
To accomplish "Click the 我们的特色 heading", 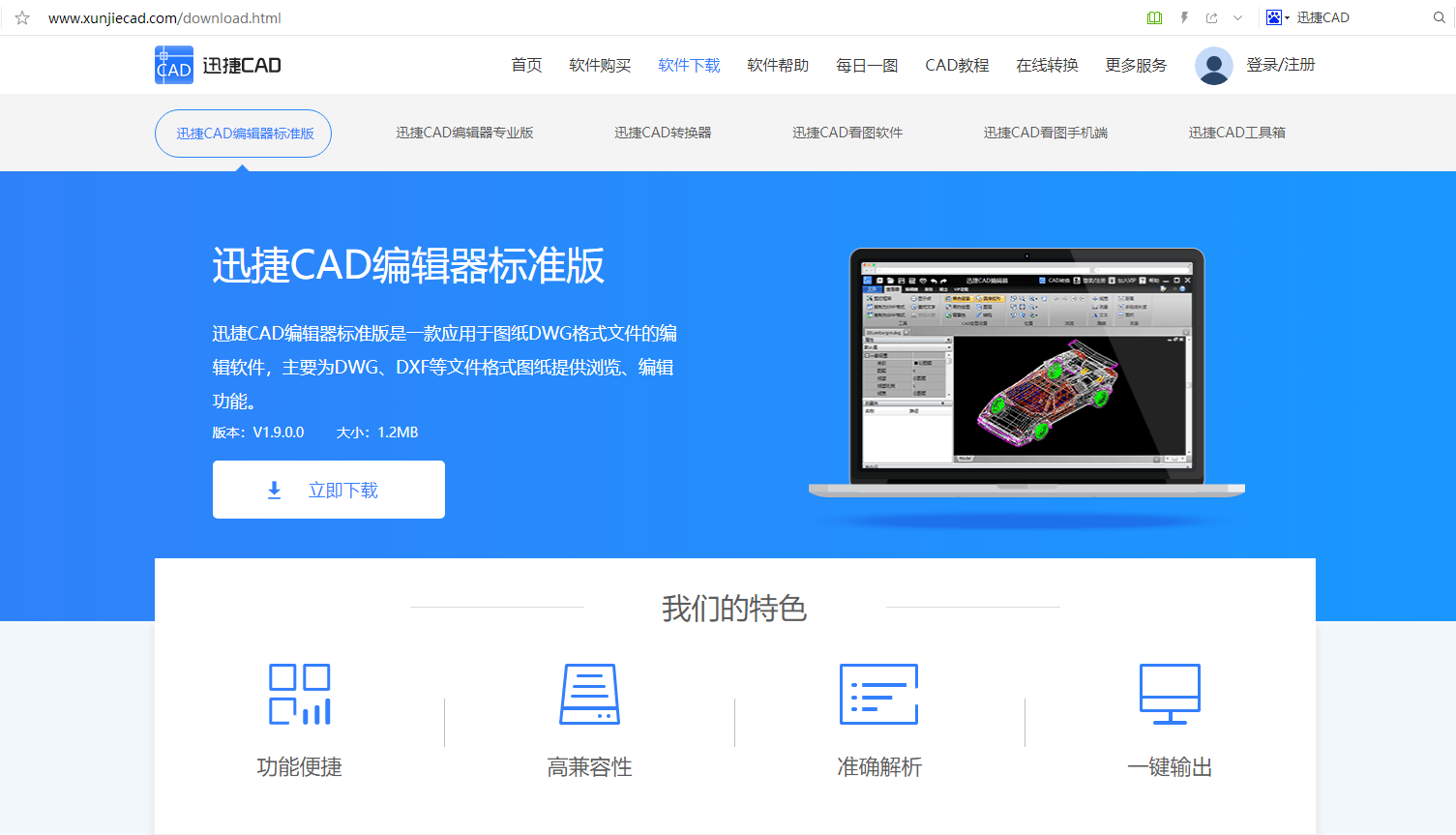I will tap(734, 609).
